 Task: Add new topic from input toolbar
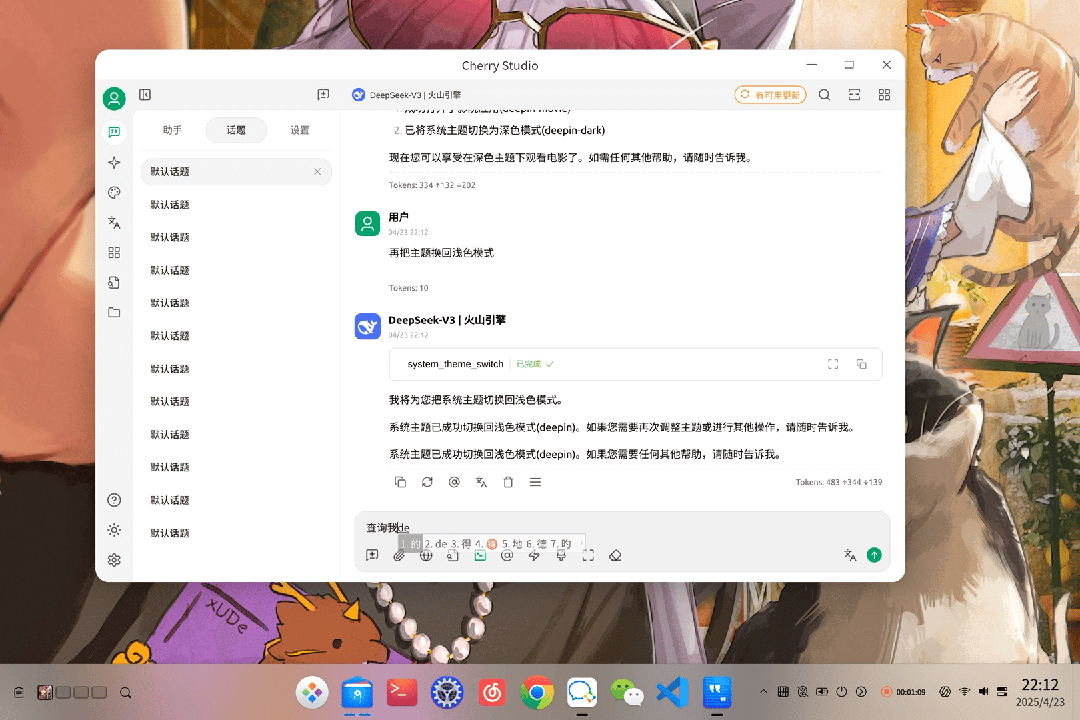click(373, 555)
